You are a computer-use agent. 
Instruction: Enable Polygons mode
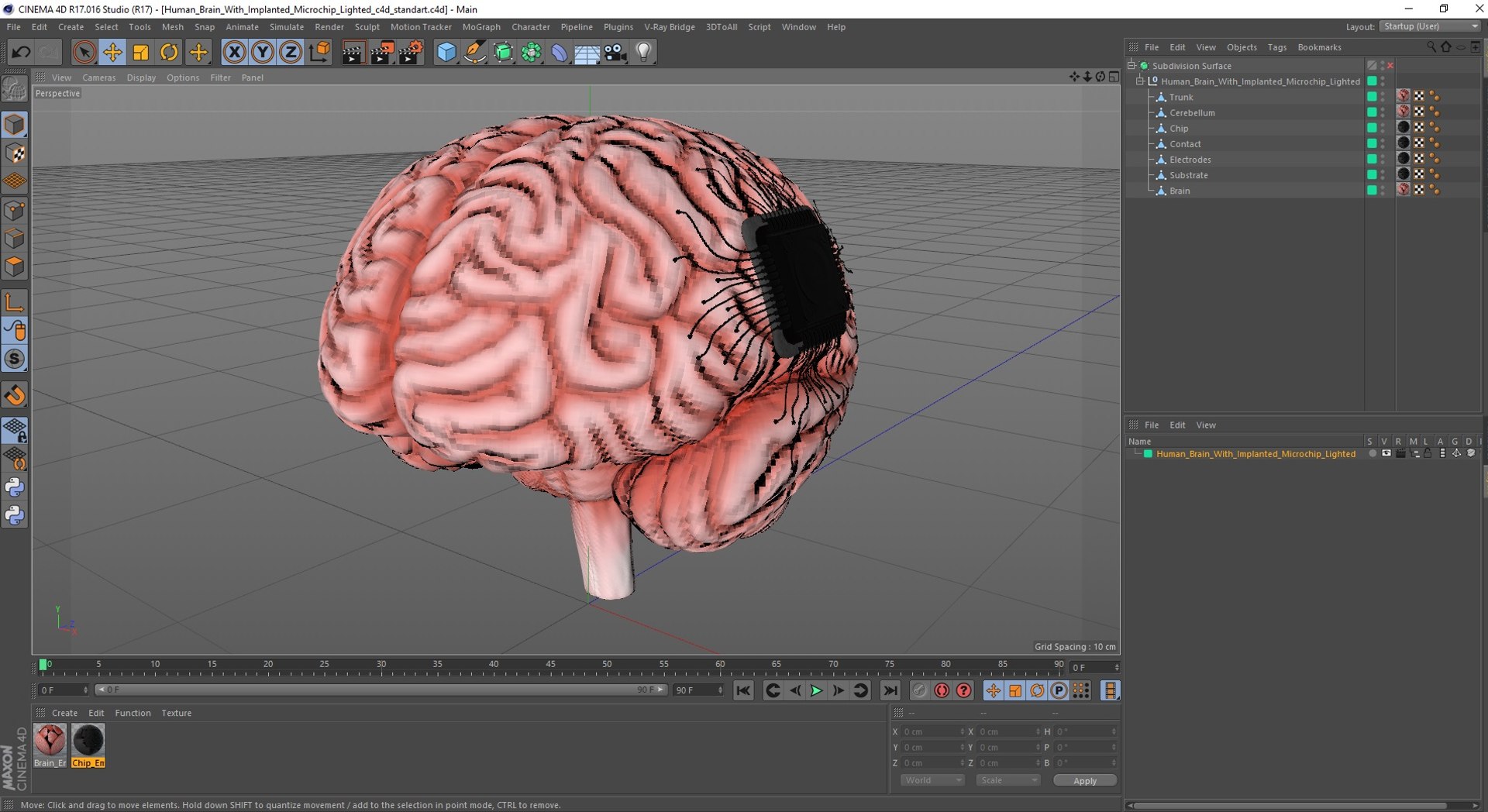15,267
